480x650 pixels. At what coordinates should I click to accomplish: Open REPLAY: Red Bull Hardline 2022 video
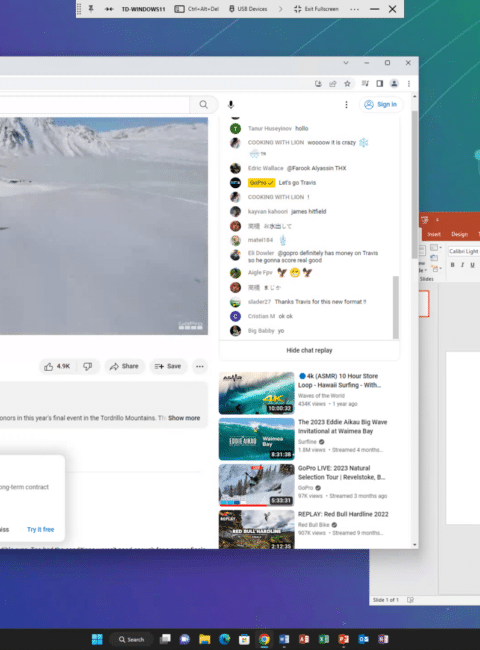tap(343, 514)
